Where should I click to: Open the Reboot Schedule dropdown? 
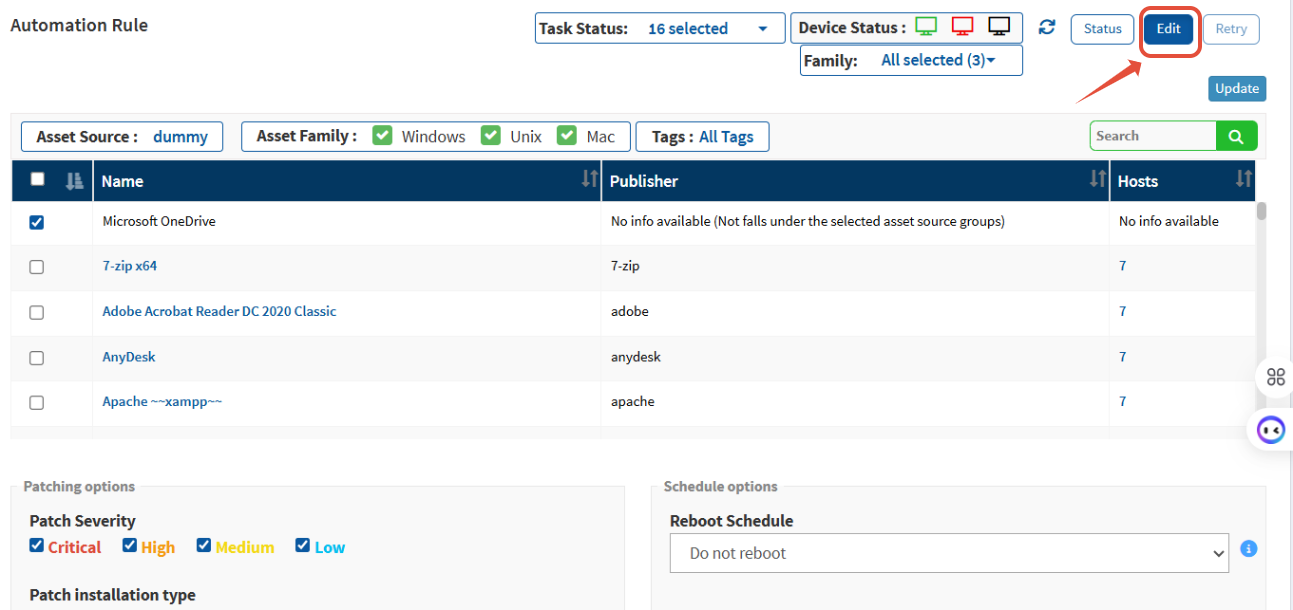(948, 553)
